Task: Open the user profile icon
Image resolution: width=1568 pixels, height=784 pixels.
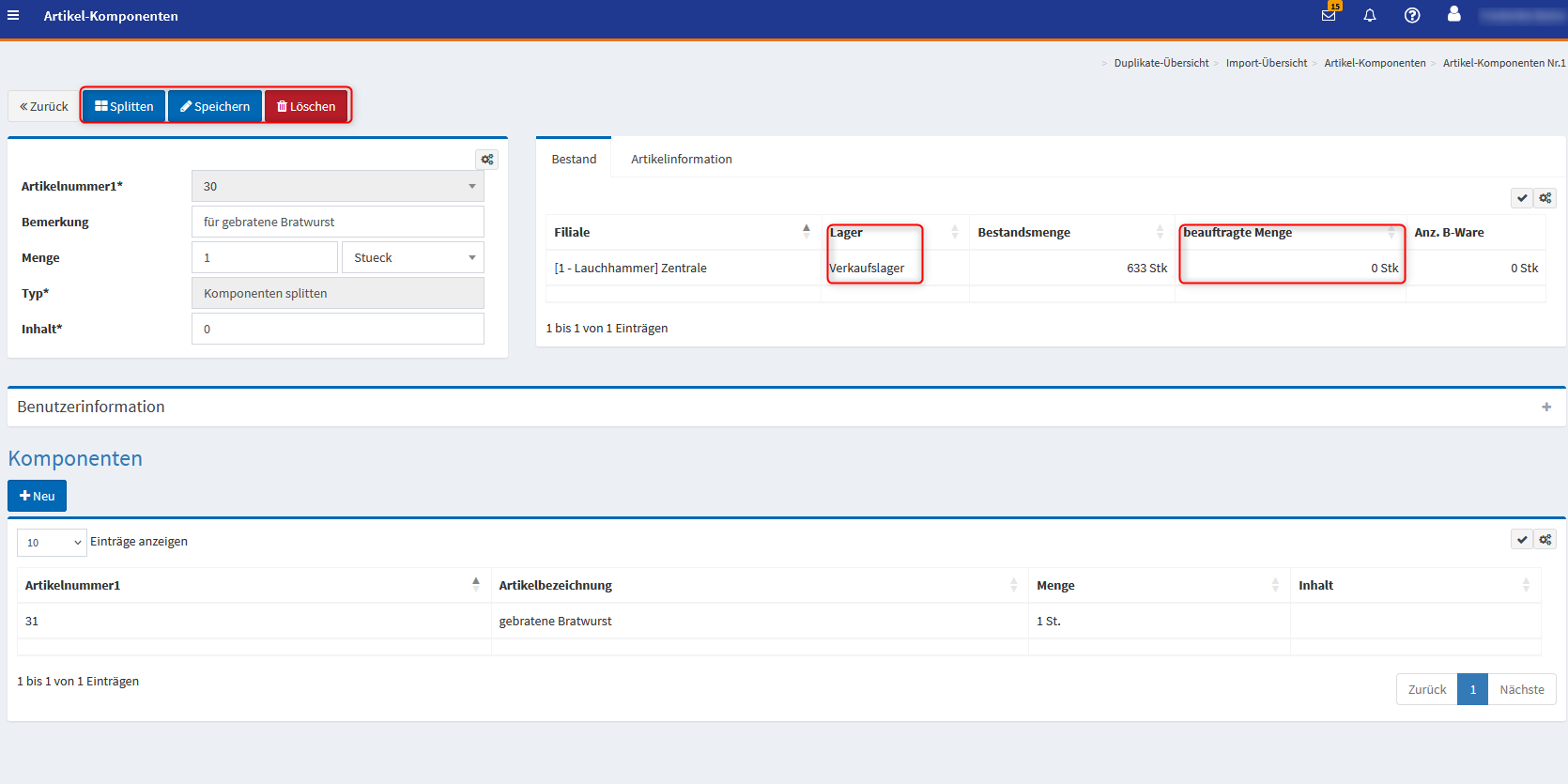Action: (x=1453, y=15)
